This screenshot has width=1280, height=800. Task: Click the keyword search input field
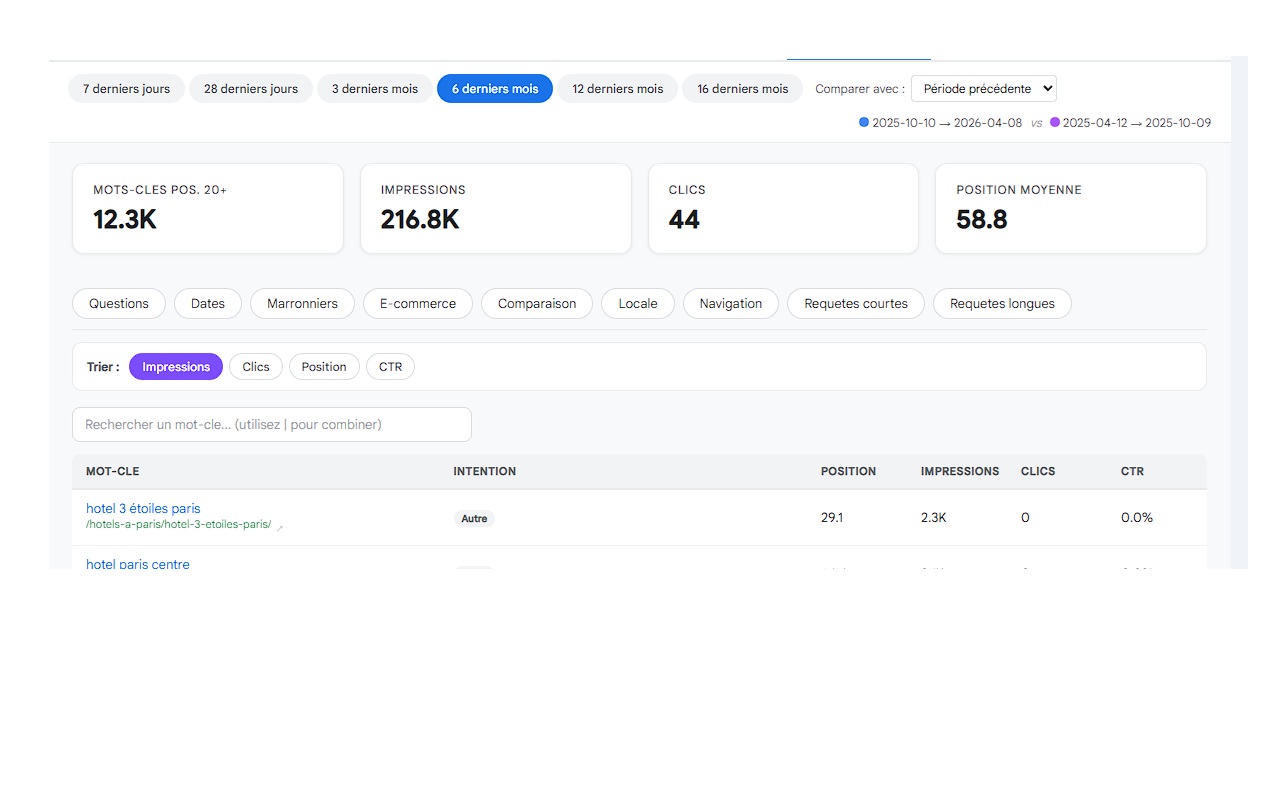[272, 425]
